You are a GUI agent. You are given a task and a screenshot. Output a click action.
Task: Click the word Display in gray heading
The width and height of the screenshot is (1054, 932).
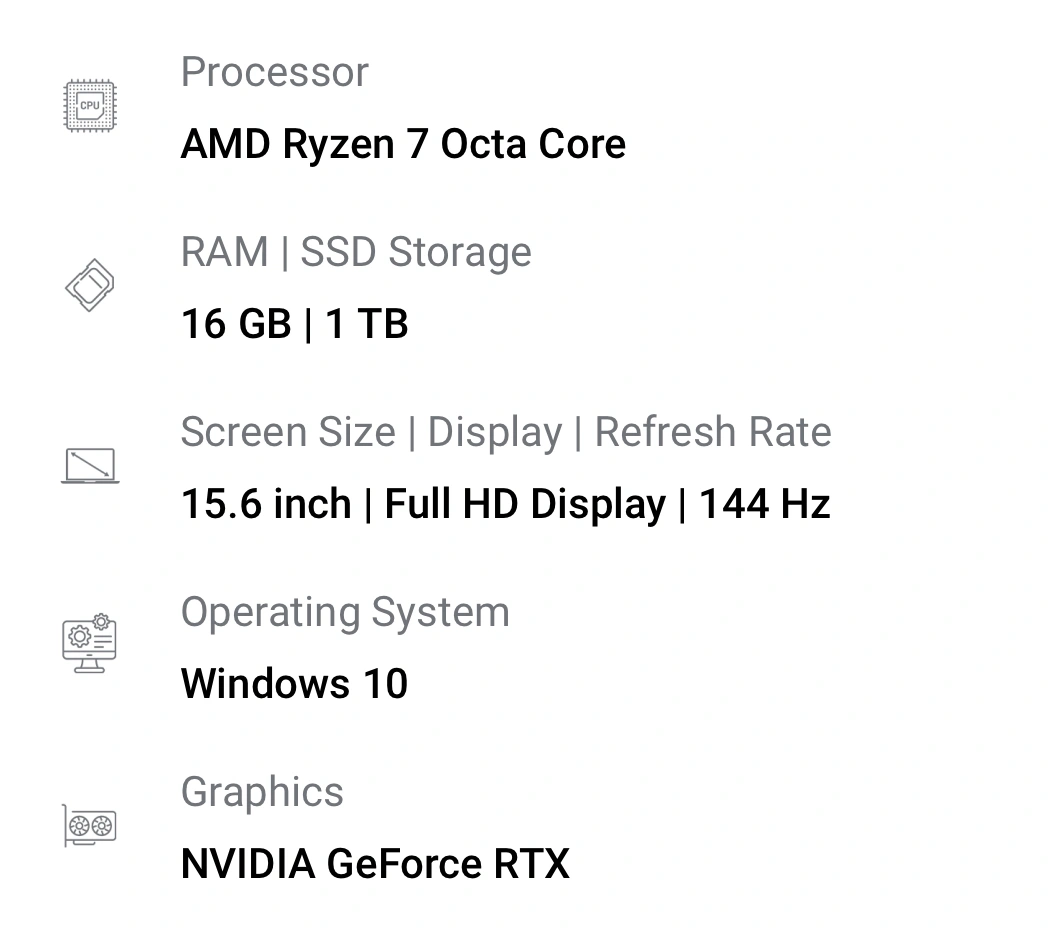point(495,432)
